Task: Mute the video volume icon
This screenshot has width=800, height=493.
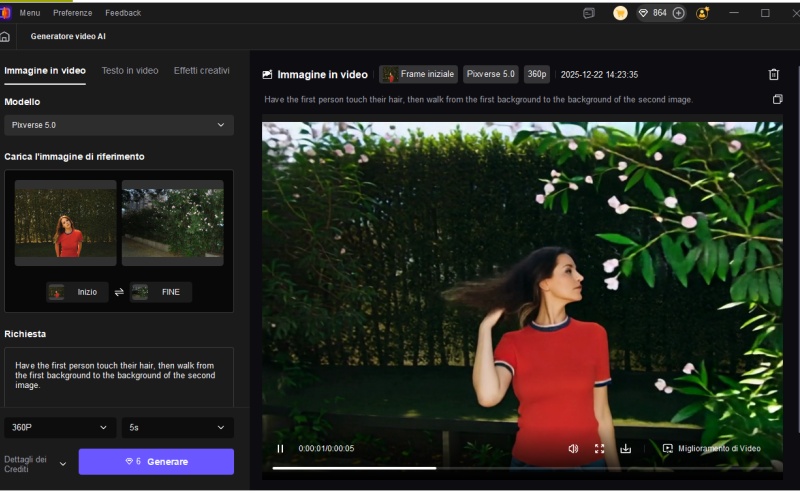Action: 573,449
